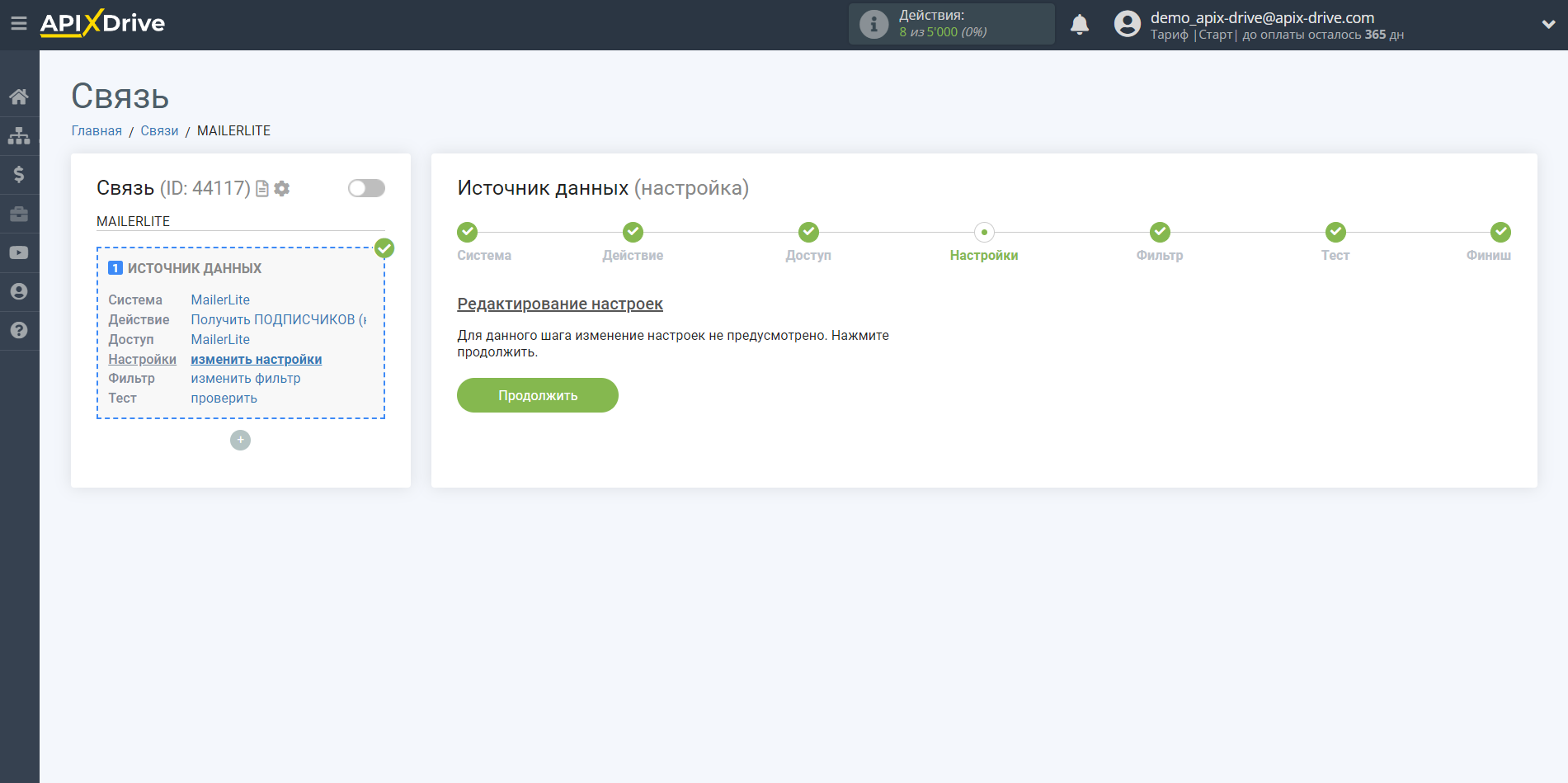Open the notifications bell
This screenshot has height=783, width=1568.
pos(1079,24)
